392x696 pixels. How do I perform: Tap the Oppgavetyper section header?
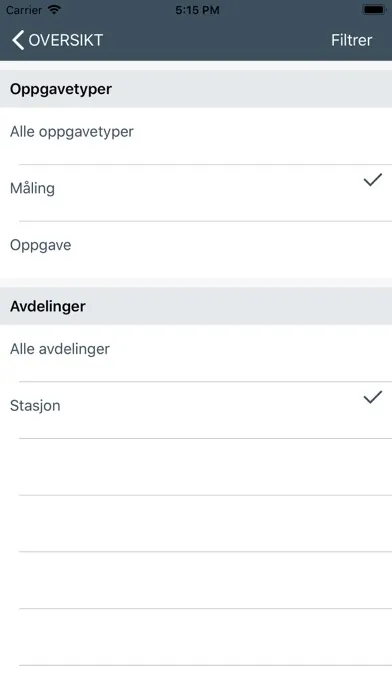[x=196, y=89]
